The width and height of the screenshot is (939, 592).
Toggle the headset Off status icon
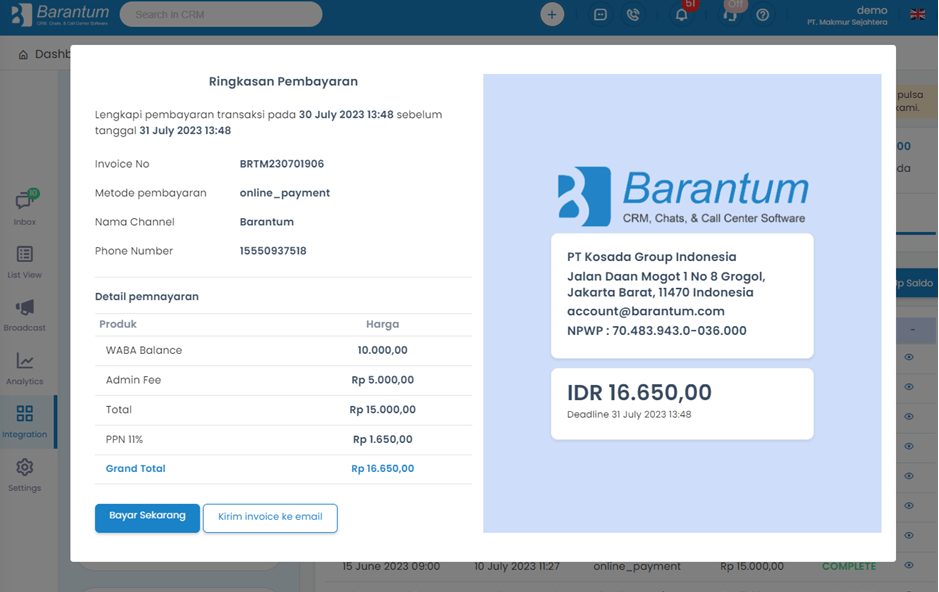click(x=730, y=13)
